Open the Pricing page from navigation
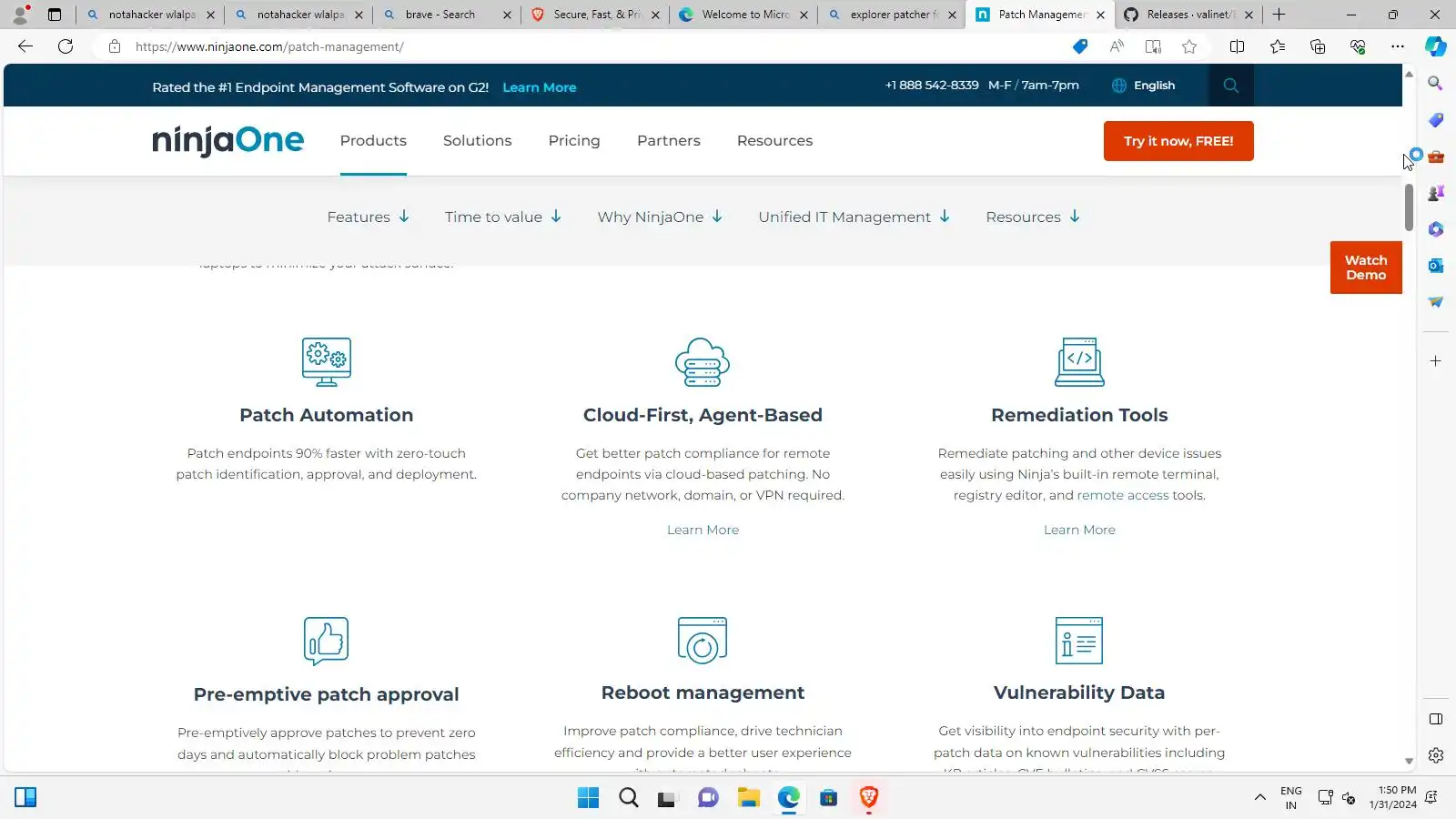Viewport: 1456px width, 819px height. tap(574, 141)
